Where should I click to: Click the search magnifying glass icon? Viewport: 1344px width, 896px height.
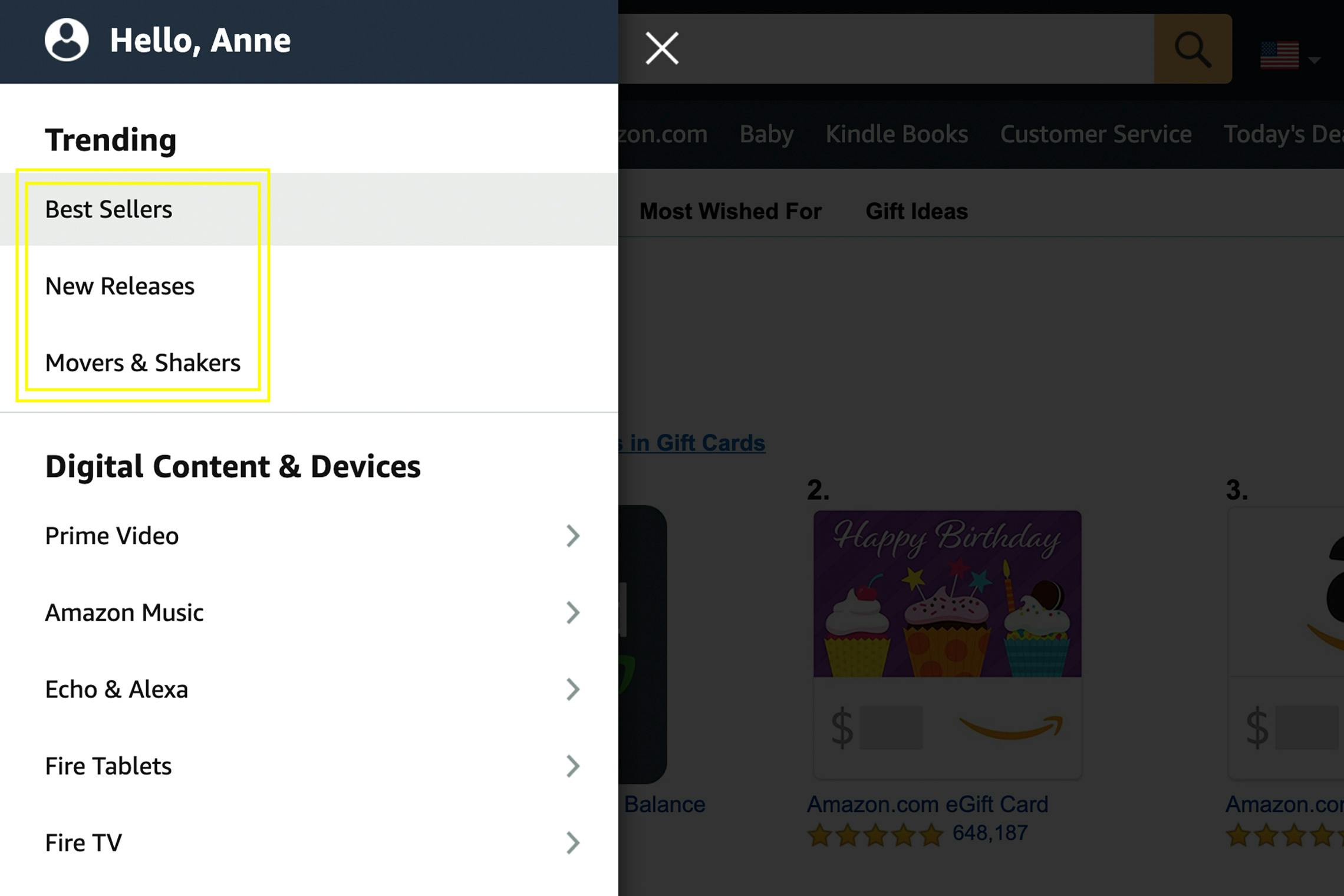coord(1193,49)
